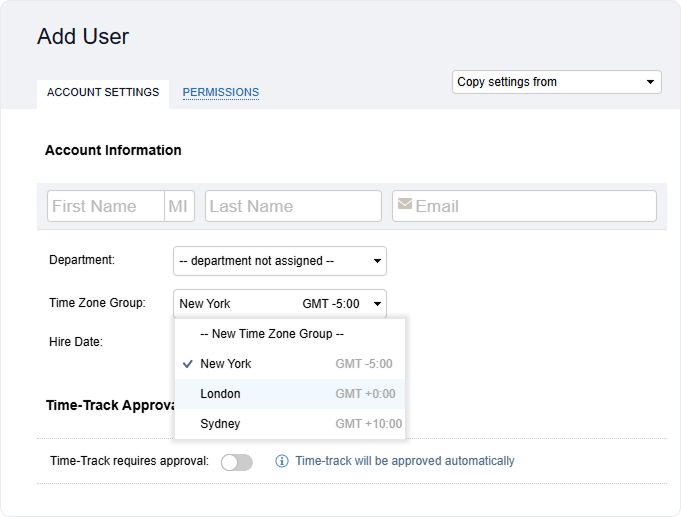Click the Last Name input field

[x=293, y=206]
